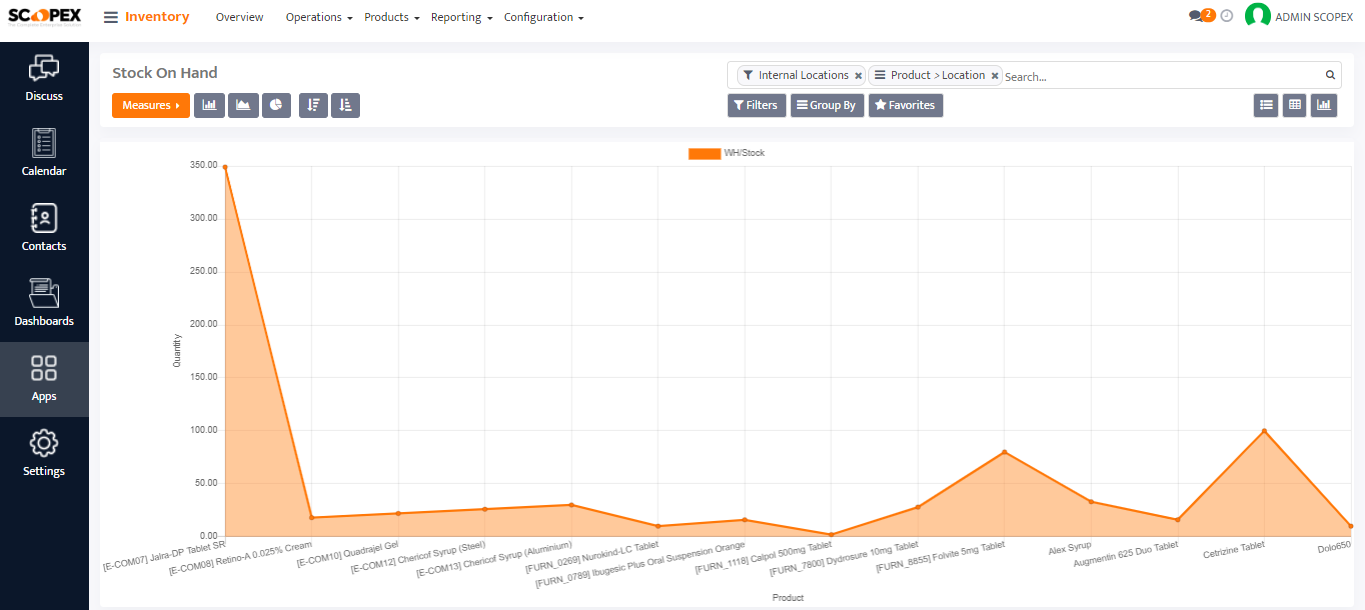
Task: Toggle the WH/Stock legend color swatch
Action: [704, 153]
